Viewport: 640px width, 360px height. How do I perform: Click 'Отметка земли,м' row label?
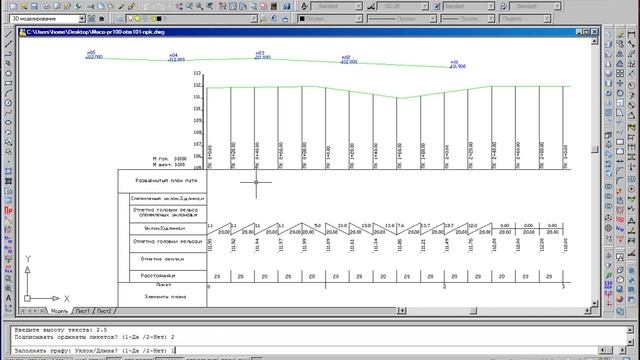point(162,259)
